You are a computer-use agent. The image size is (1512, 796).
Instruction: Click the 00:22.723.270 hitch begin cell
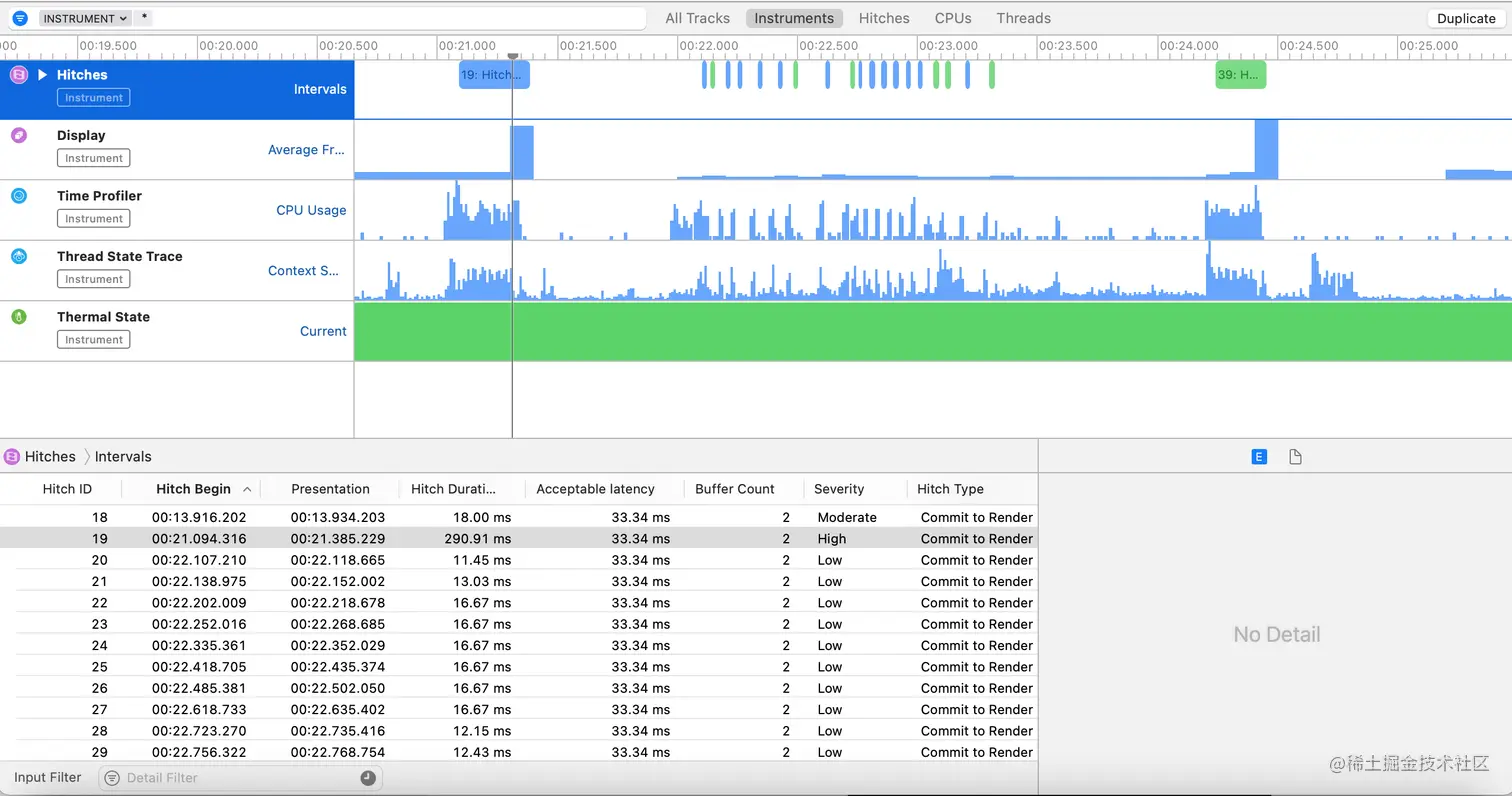[199, 731]
